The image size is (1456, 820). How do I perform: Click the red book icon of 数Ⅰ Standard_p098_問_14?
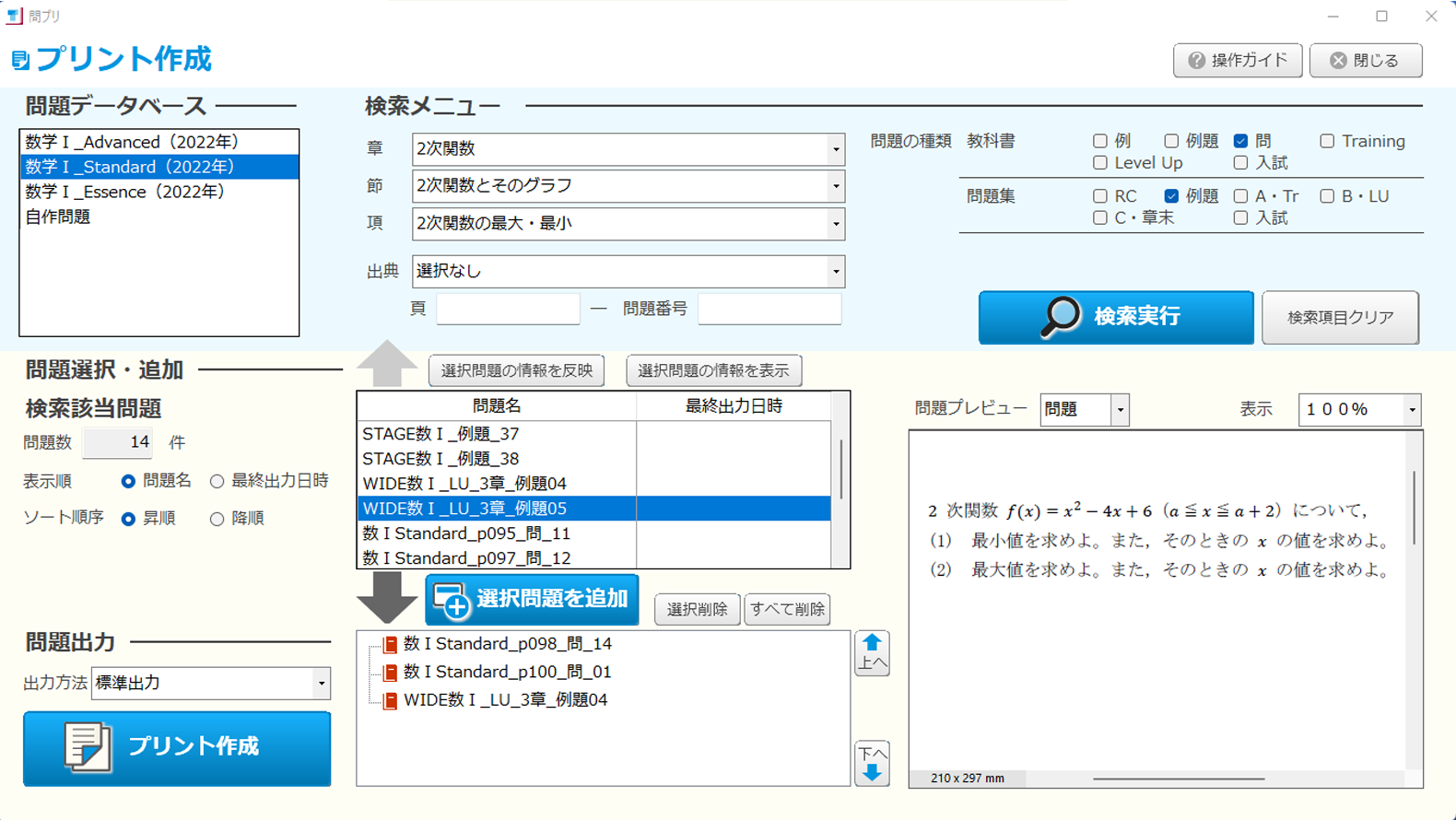(x=391, y=645)
